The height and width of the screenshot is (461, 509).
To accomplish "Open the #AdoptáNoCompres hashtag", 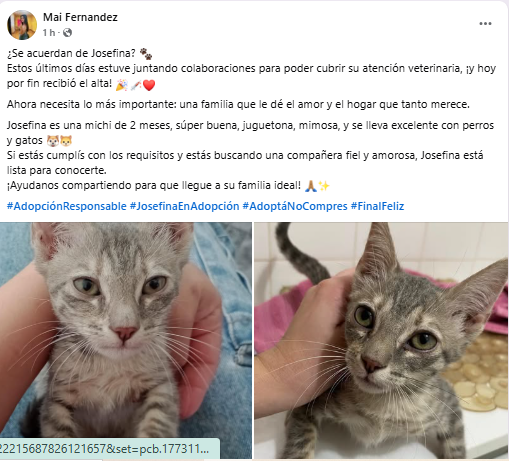I will click(x=295, y=206).
